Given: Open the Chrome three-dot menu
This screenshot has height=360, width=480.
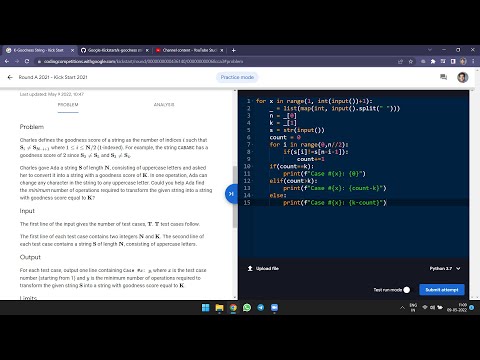Looking at the screenshot, I should (x=473, y=61).
